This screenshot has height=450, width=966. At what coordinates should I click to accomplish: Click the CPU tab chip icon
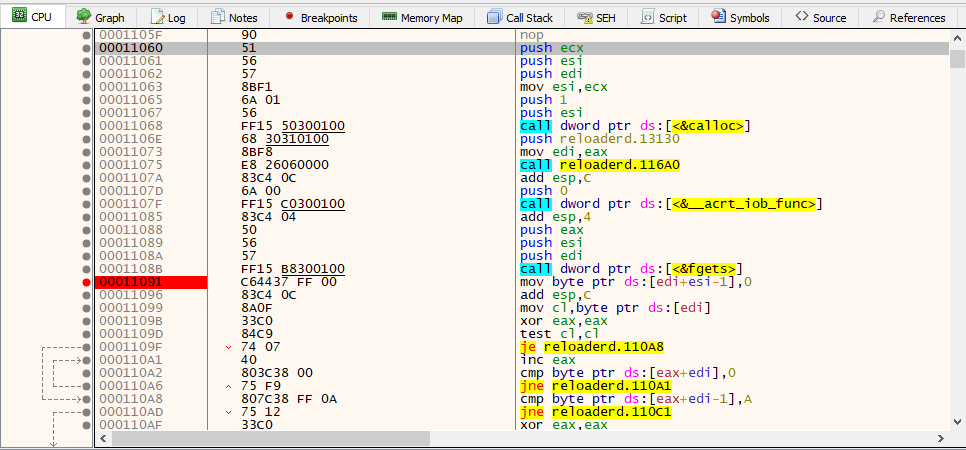pyautogui.click(x=19, y=16)
